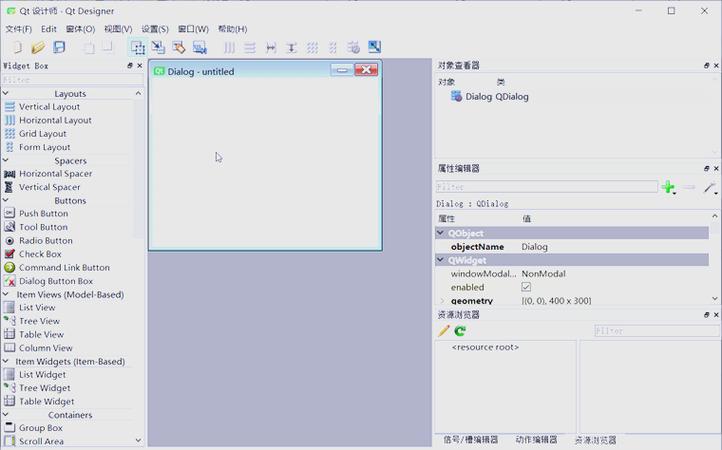
Task: Switch to the 资源浏览器 bottom tab
Action: tap(595, 440)
